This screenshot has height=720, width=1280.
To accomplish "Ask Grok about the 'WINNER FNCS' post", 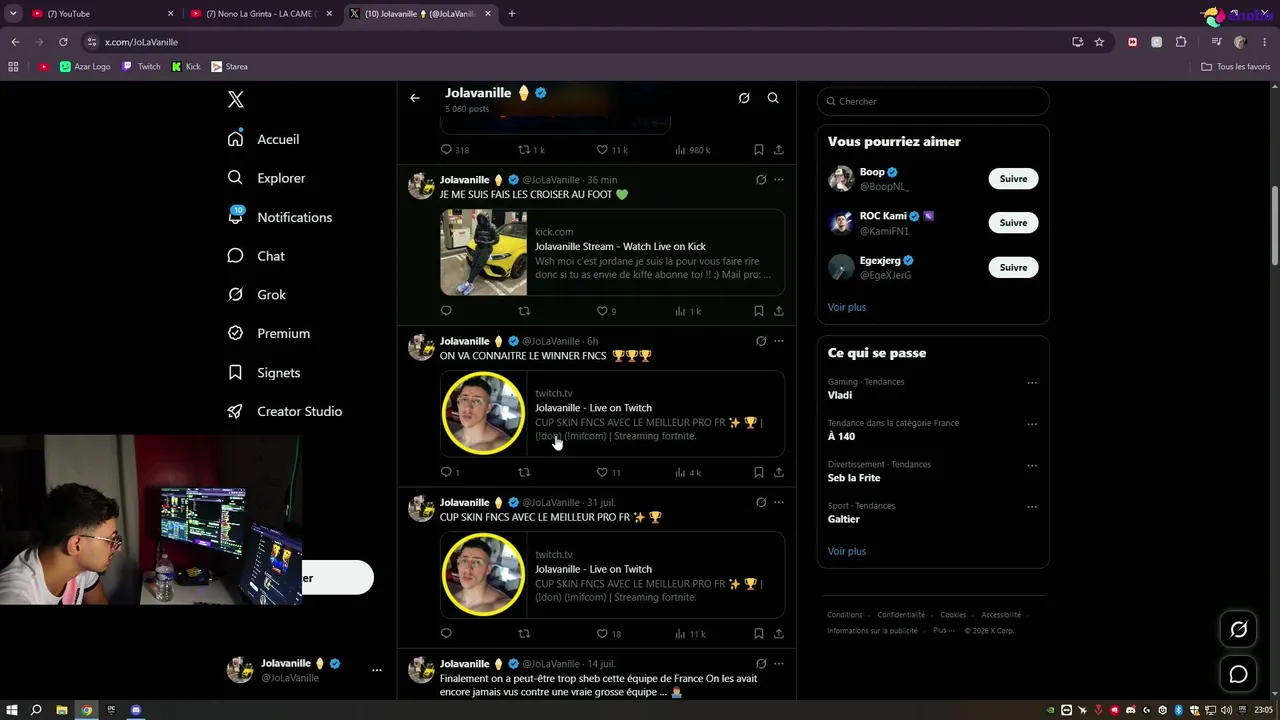I will pos(761,341).
